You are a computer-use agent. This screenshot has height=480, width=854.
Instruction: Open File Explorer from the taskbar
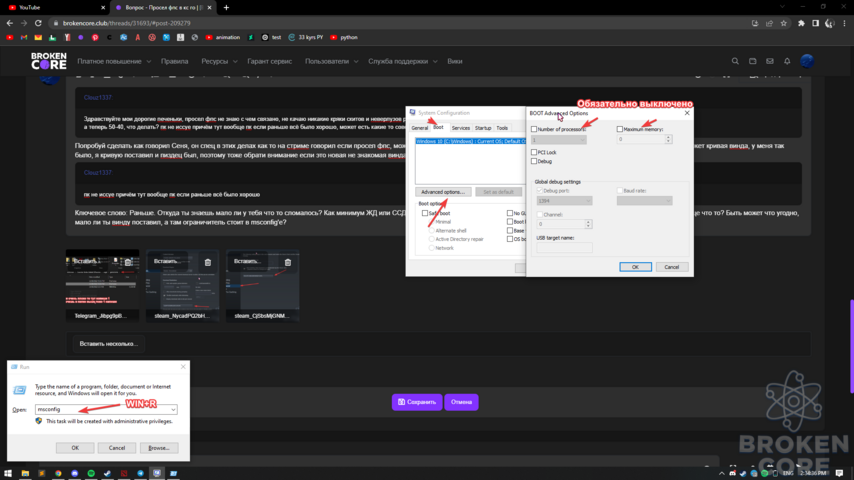[25, 473]
